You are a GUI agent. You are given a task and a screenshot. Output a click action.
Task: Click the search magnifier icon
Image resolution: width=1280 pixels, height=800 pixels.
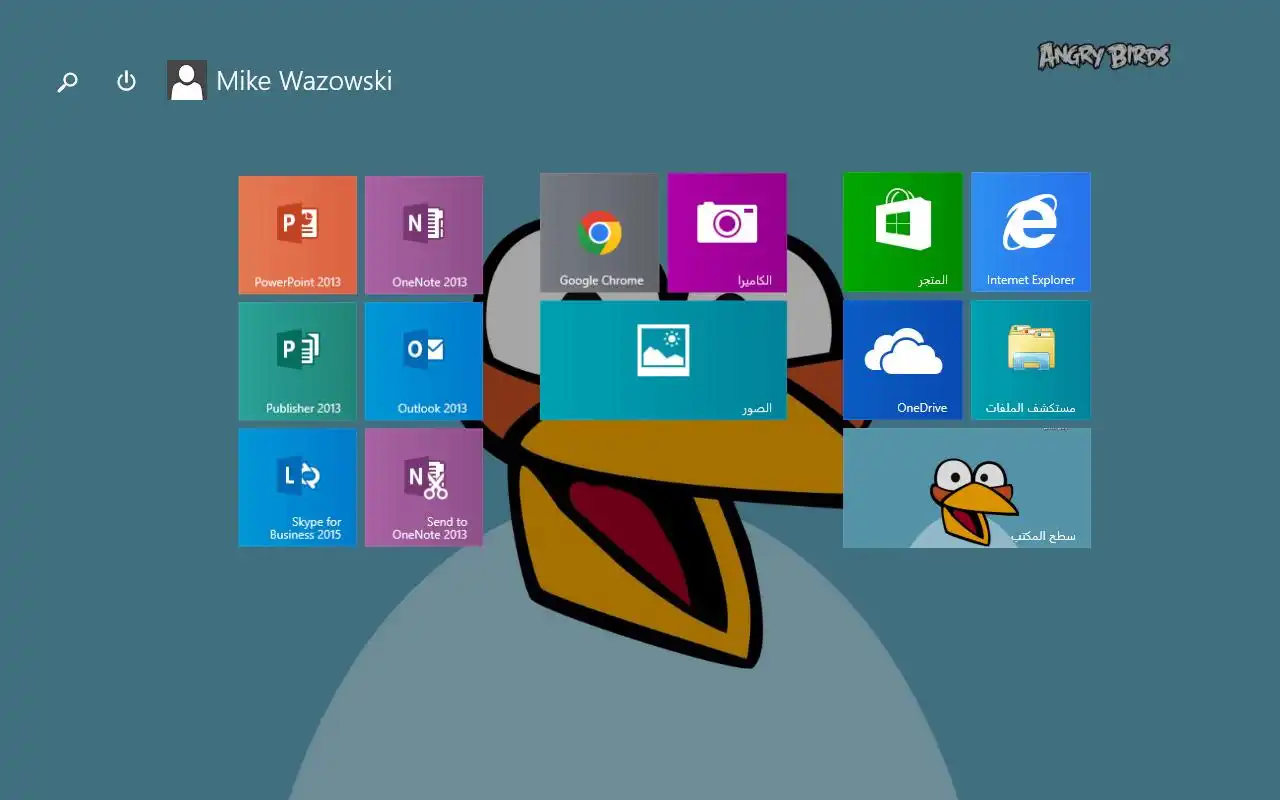click(67, 81)
